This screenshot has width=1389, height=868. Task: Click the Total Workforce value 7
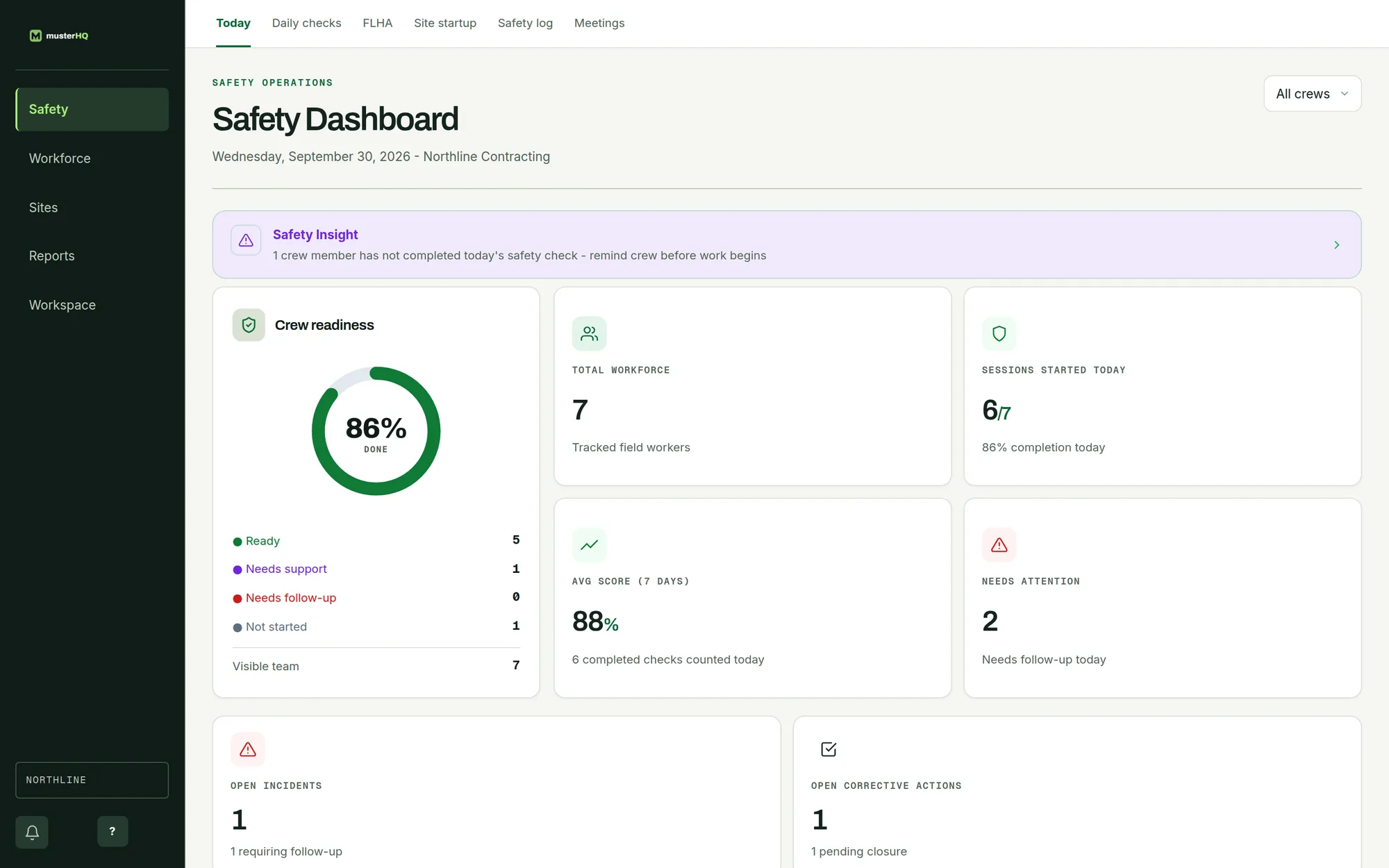(580, 410)
